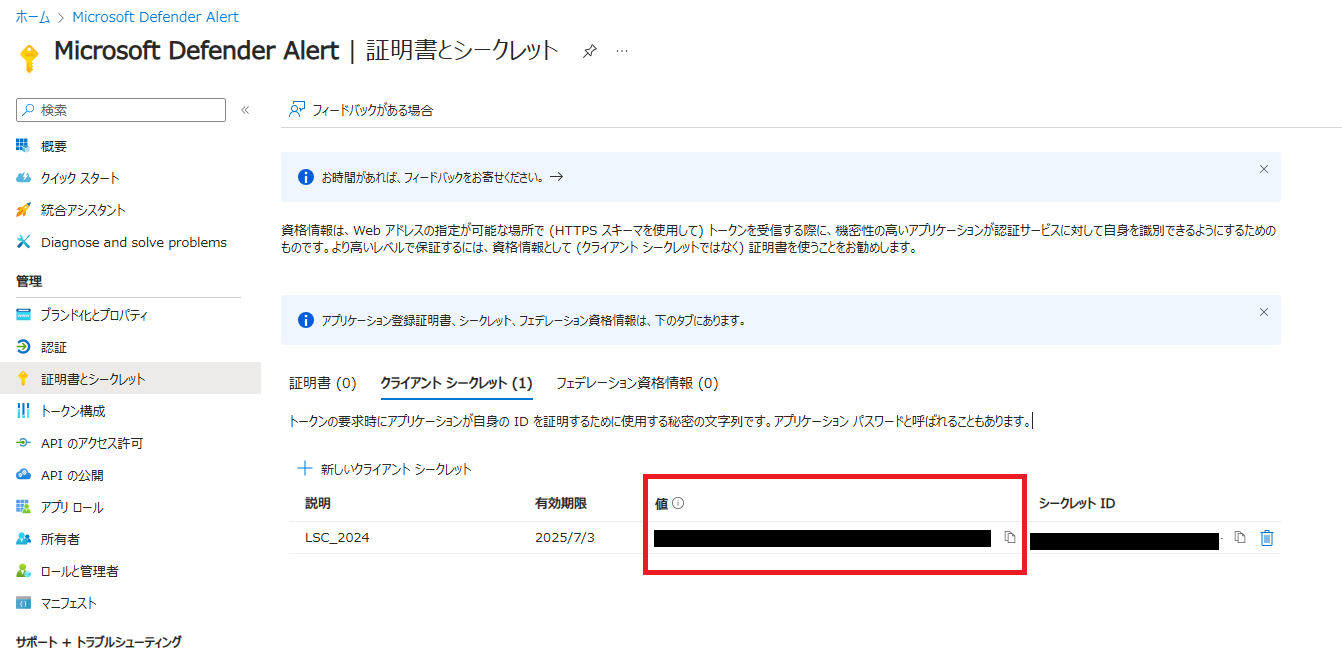Copy the secret ID to clipboard
This screenshot has width=1342, height=652.
pyautogui.click(x=1240, y=538)
